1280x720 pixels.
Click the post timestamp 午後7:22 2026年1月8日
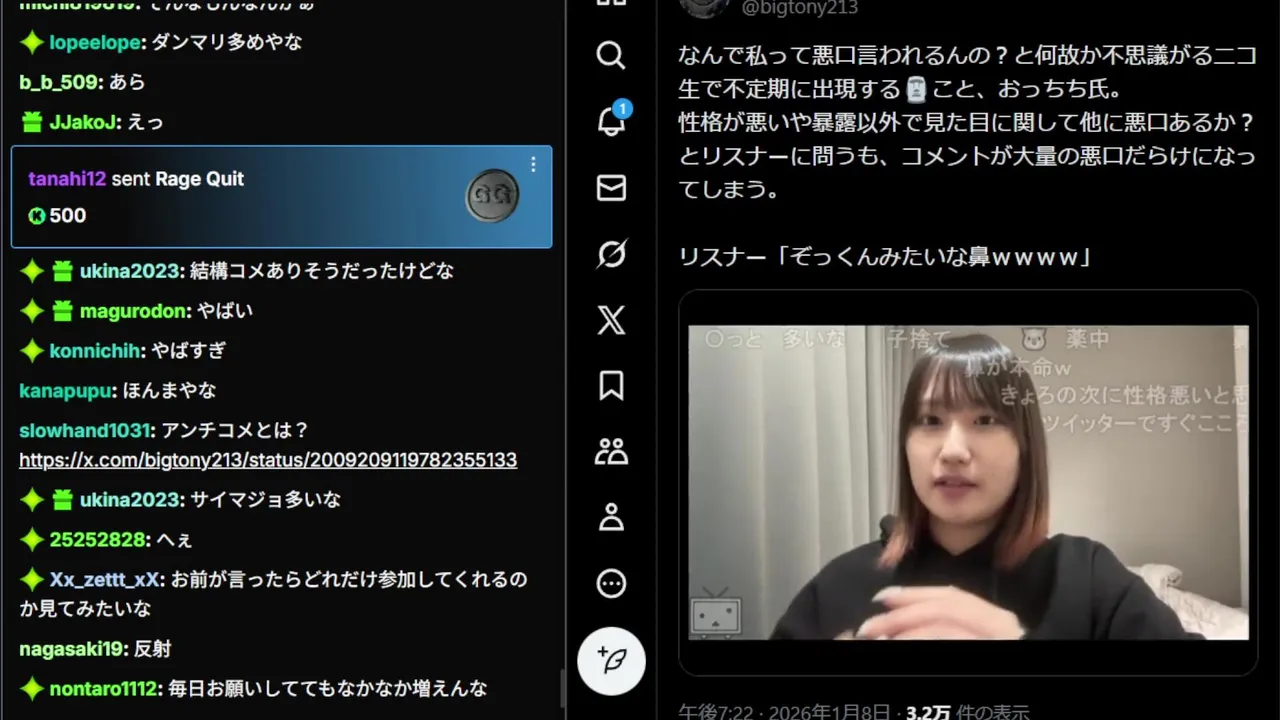click(x=784, y=712)
